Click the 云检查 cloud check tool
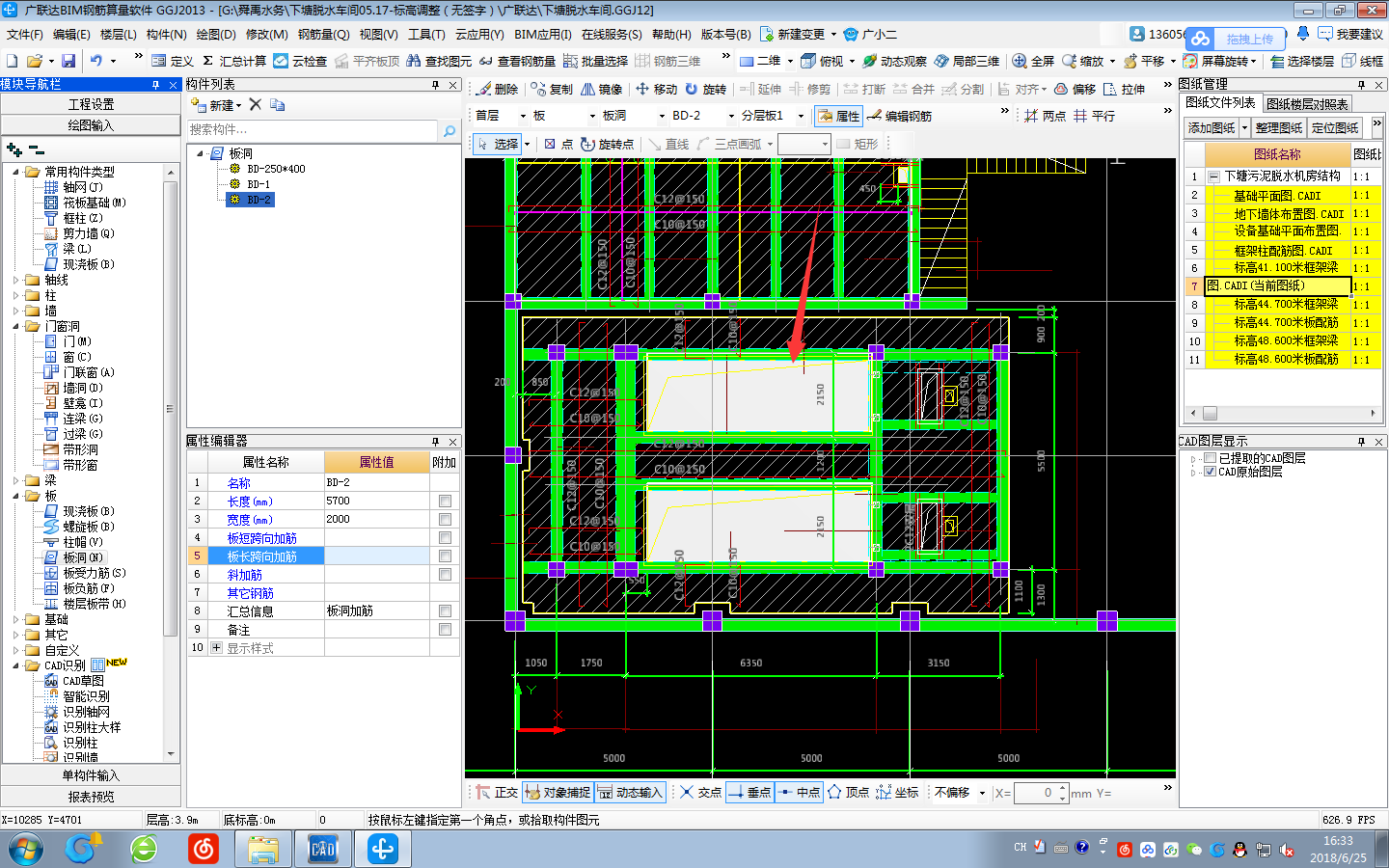This screenshot has width=1389, height=868. tap(300, 61)
